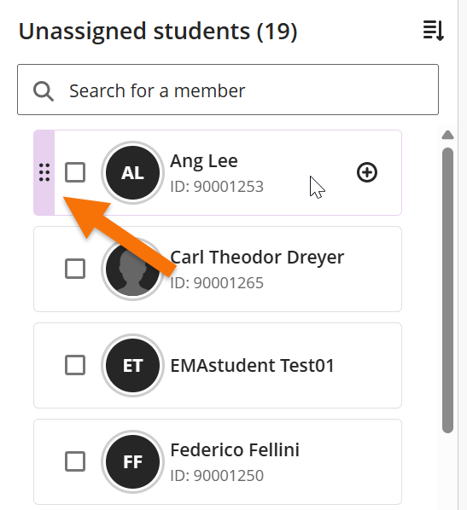The image size is (467, 510).
Task: Click the AL avatar circle
Action: coord(133,173)
